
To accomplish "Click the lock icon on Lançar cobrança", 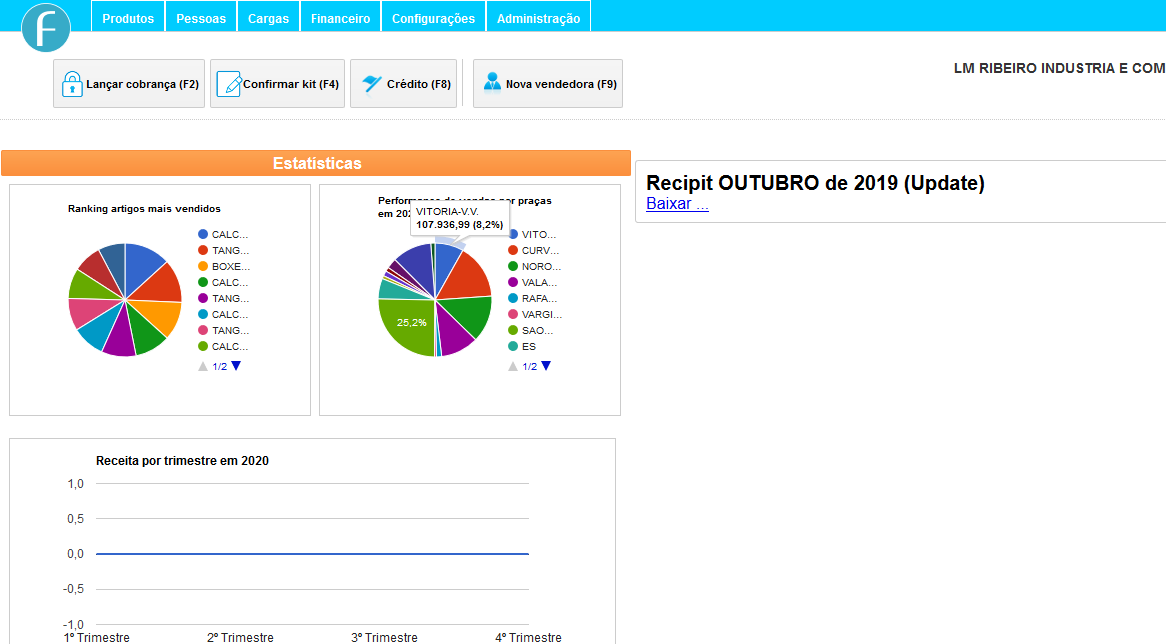I will 72,84.
